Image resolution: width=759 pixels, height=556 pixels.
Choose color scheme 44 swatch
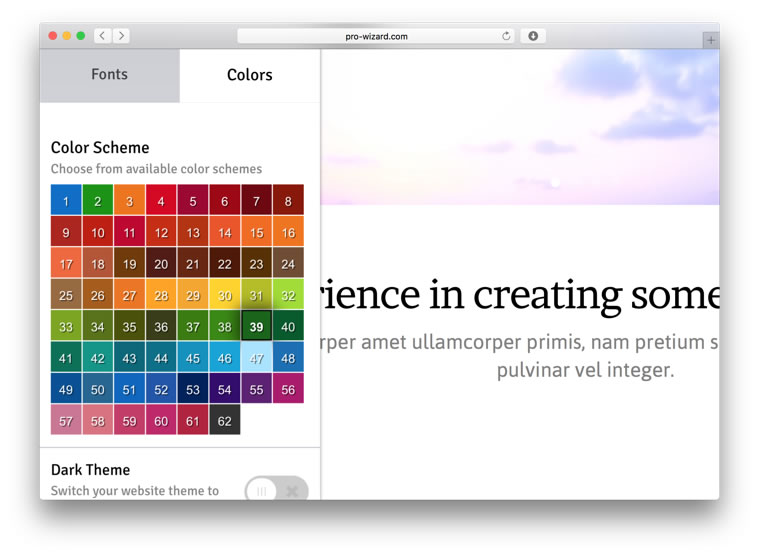click(161, 357)
